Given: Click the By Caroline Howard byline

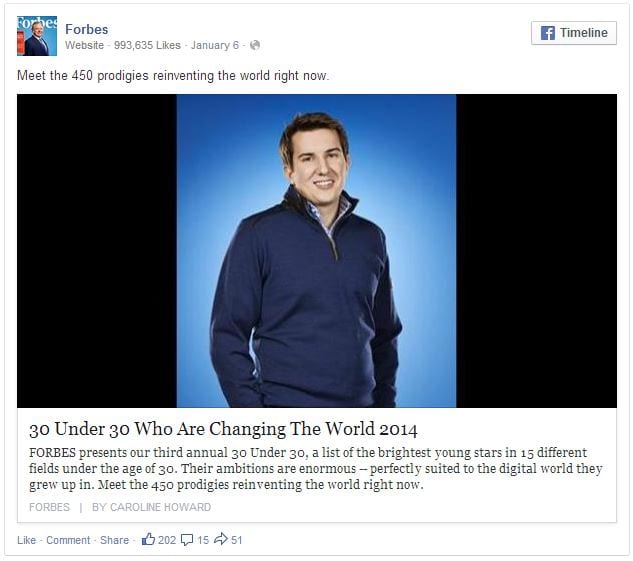Looking at the screenshot, I should pos(151,507).
